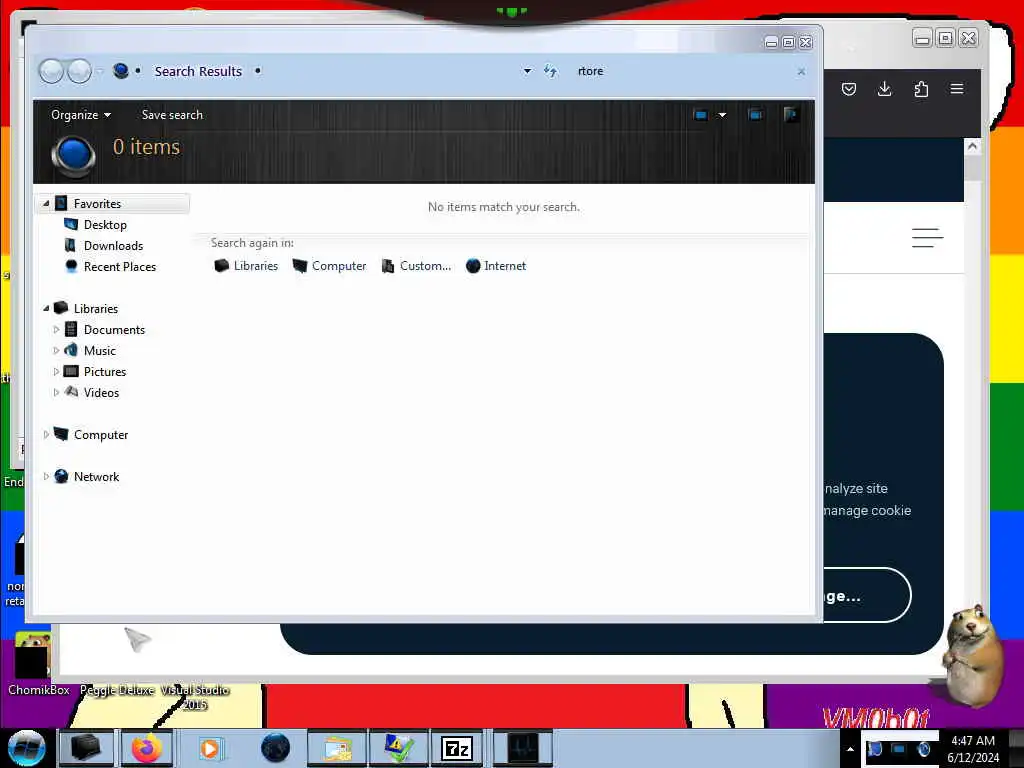
Task: Click the photo folder taskbar icon
Action: [337, 748]
